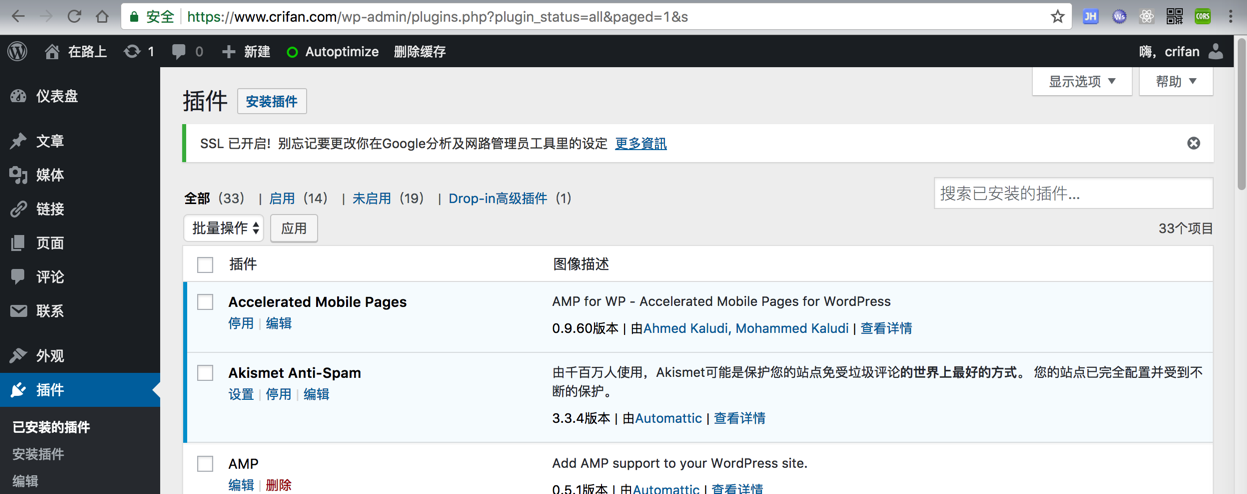
Task: Expand the 显示选项 screen options panel
Action: [1082, 81]
